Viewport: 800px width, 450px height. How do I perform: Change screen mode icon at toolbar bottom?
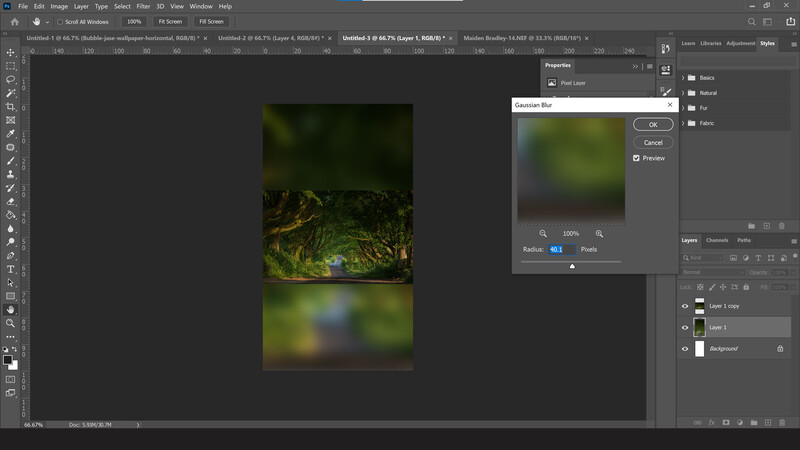[x=10, y=393]
